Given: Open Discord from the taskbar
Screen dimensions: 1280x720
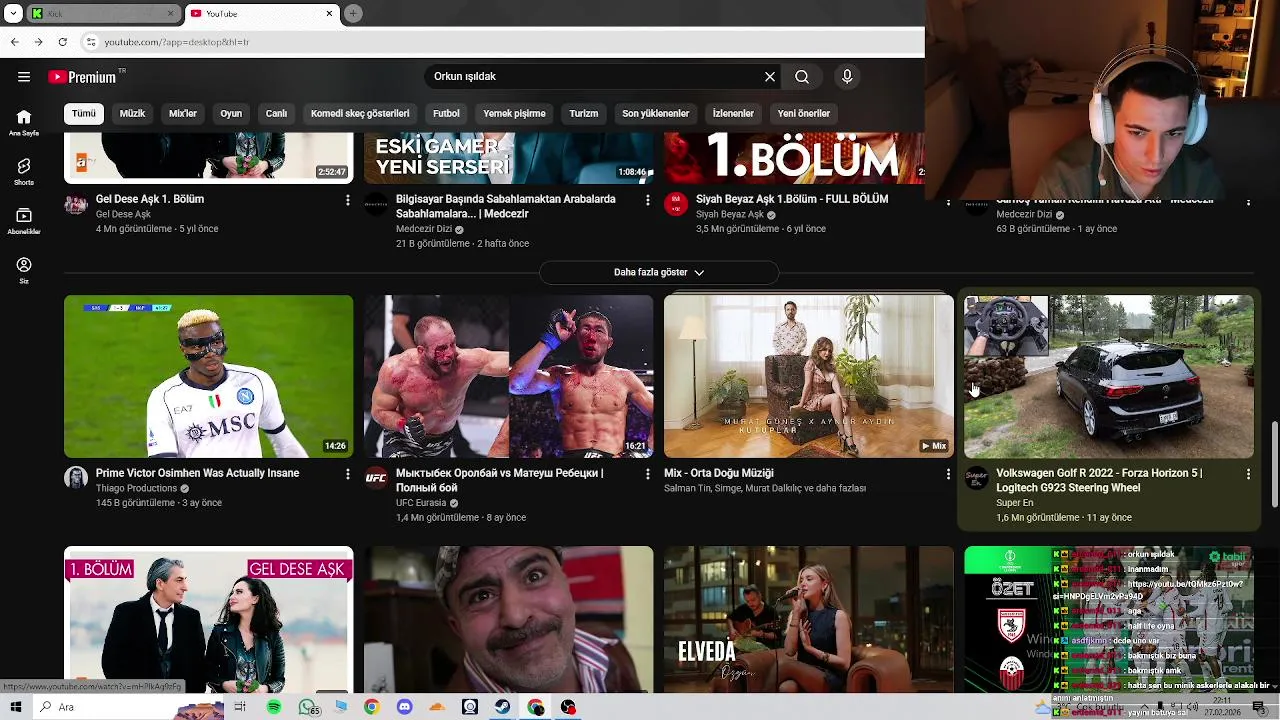Looking at the screenshot, I should point(404,707).
